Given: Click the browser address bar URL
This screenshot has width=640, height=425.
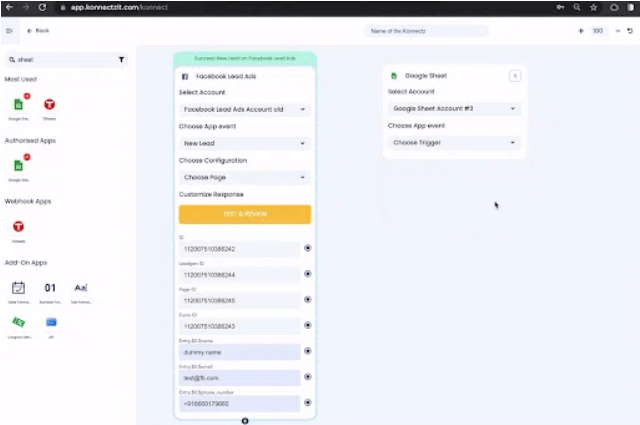Looking at the screenshot, I should tap(119, 7).
